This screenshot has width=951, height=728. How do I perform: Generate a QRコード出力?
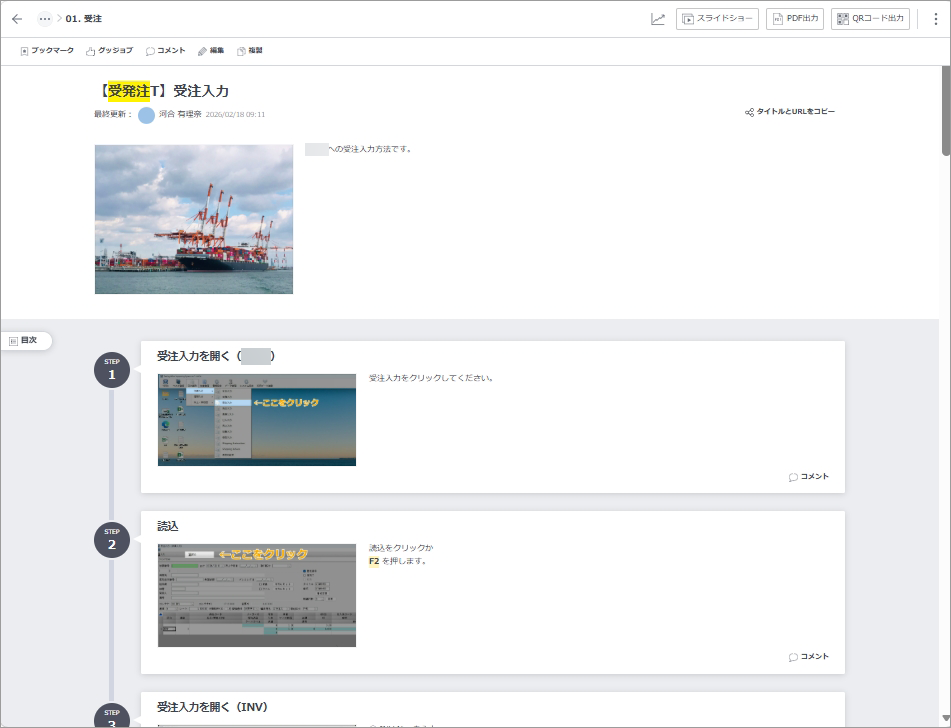[870, 19]
